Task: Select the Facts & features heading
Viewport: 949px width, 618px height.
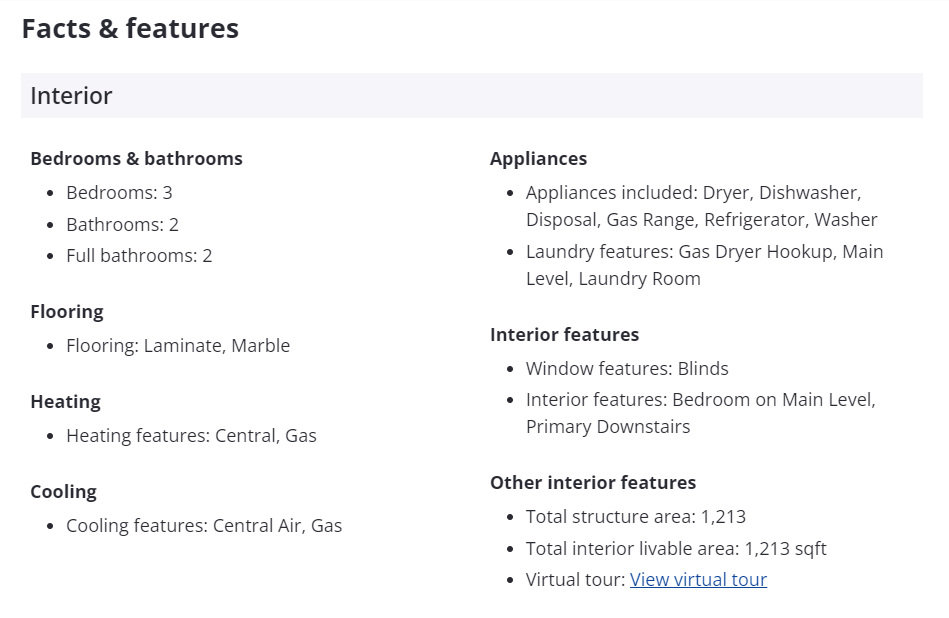Action: [x=130, y=28]
